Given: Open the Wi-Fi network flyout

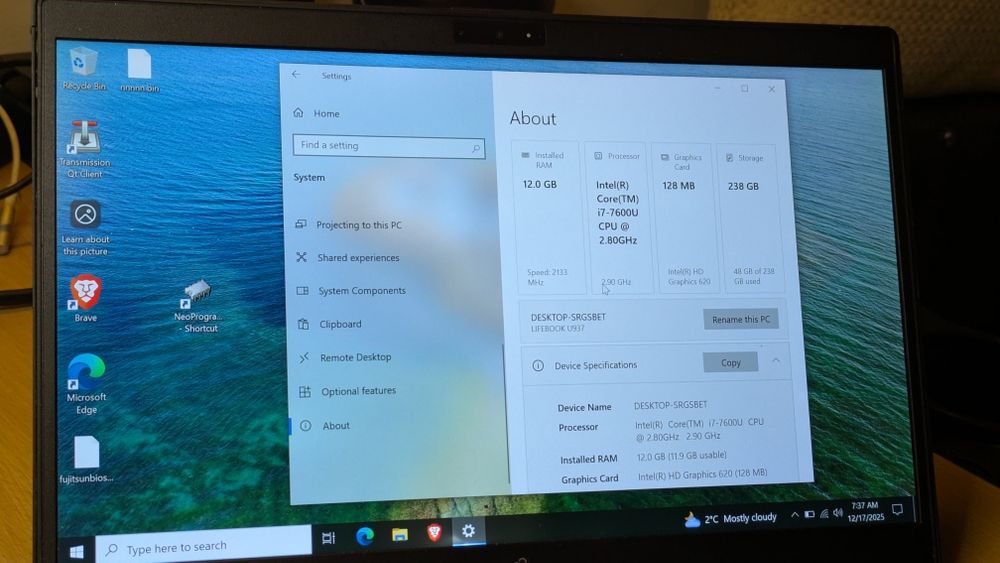Looking at the screenshot, I should (x=824, y=513).
